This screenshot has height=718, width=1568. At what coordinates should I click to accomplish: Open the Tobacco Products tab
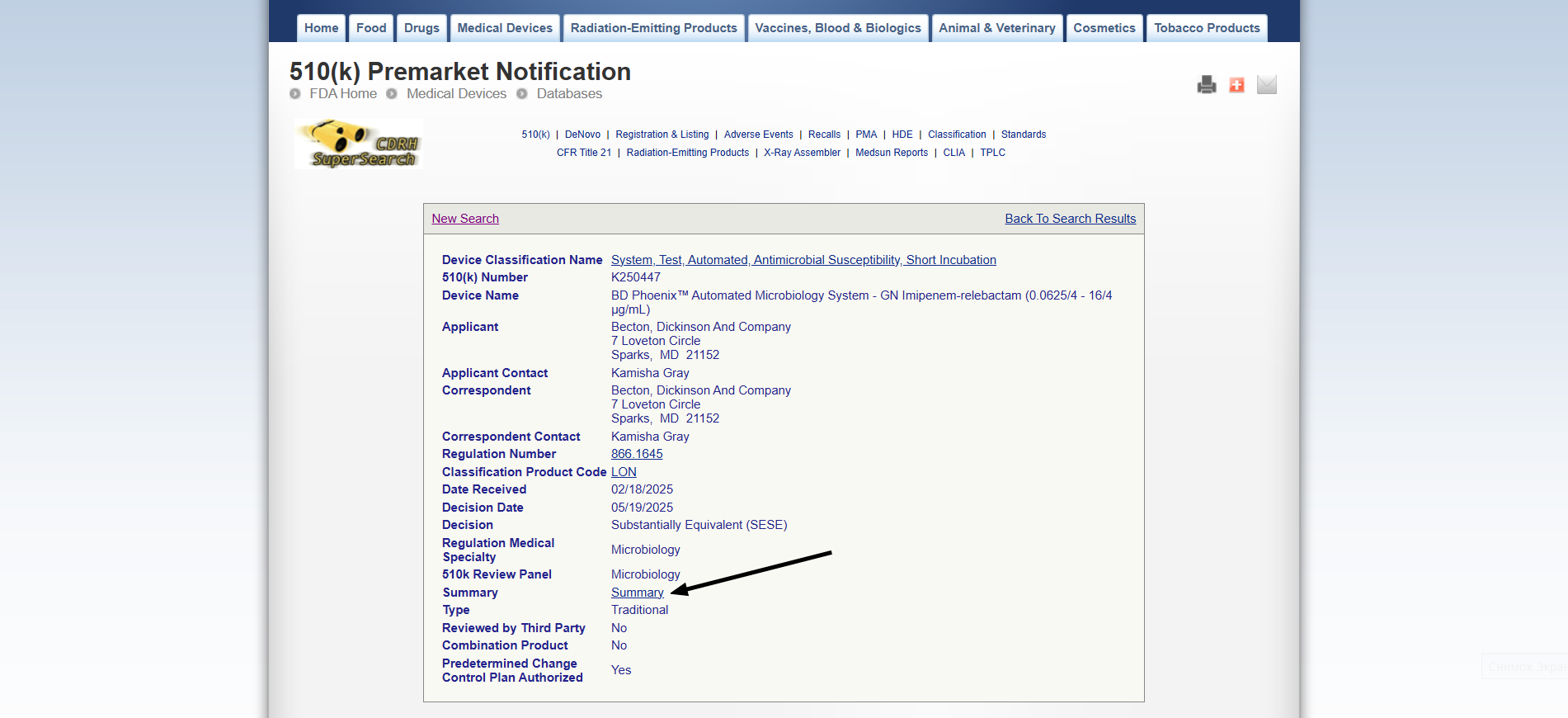pyautogui.click(x=1207, y=28)
